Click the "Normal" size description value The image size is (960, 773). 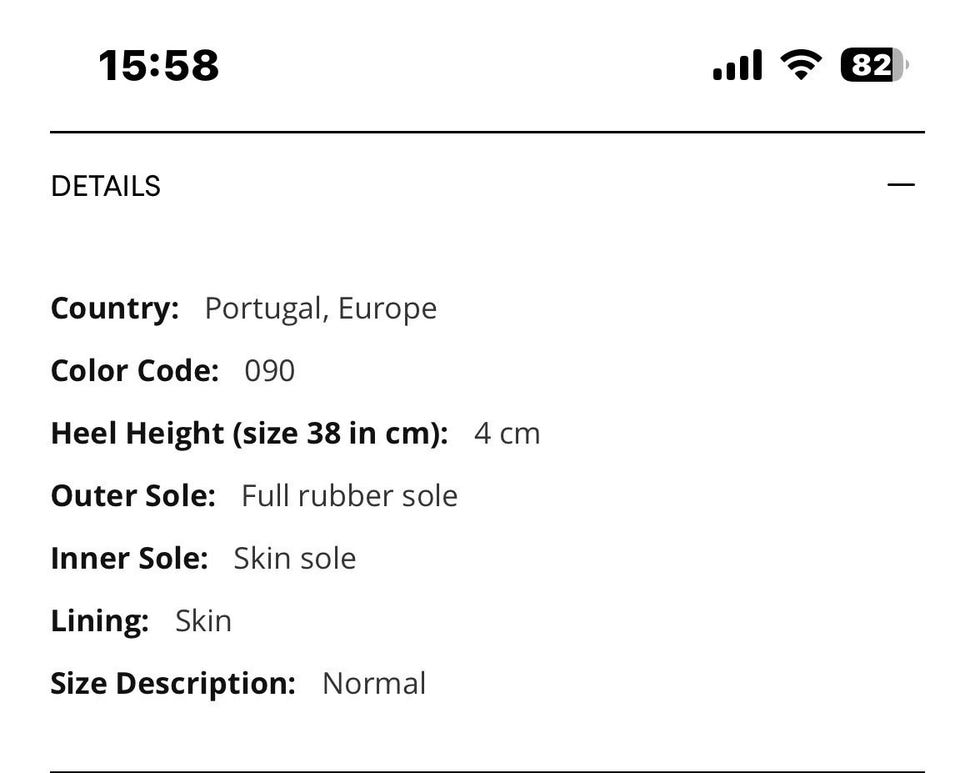pos(374,684)
